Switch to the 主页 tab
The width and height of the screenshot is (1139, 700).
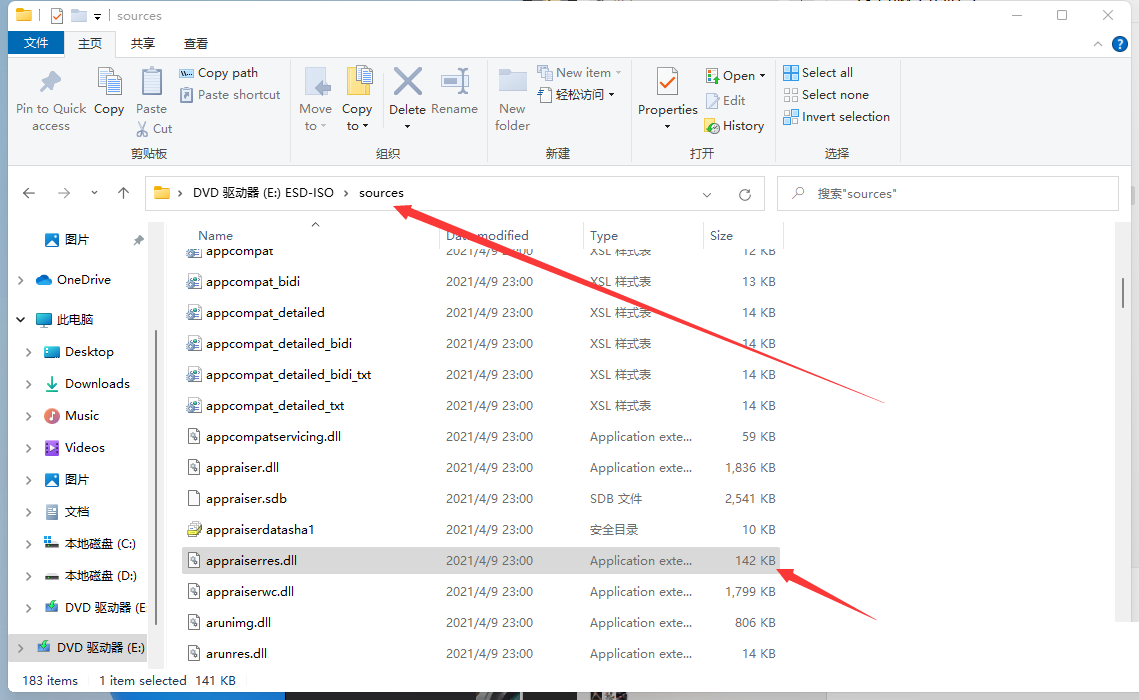click(x=90, y=44)
